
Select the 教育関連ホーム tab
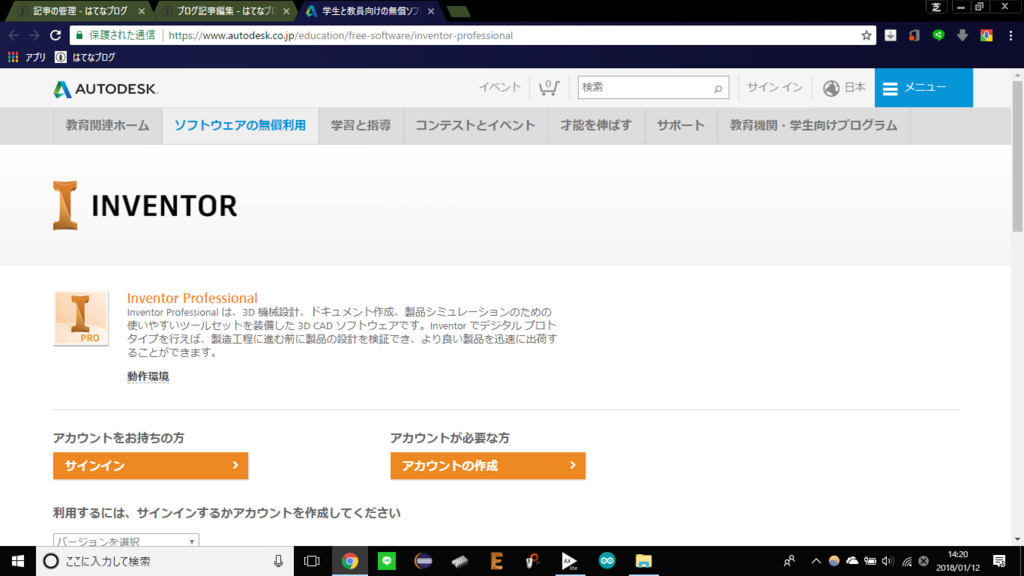108,125
